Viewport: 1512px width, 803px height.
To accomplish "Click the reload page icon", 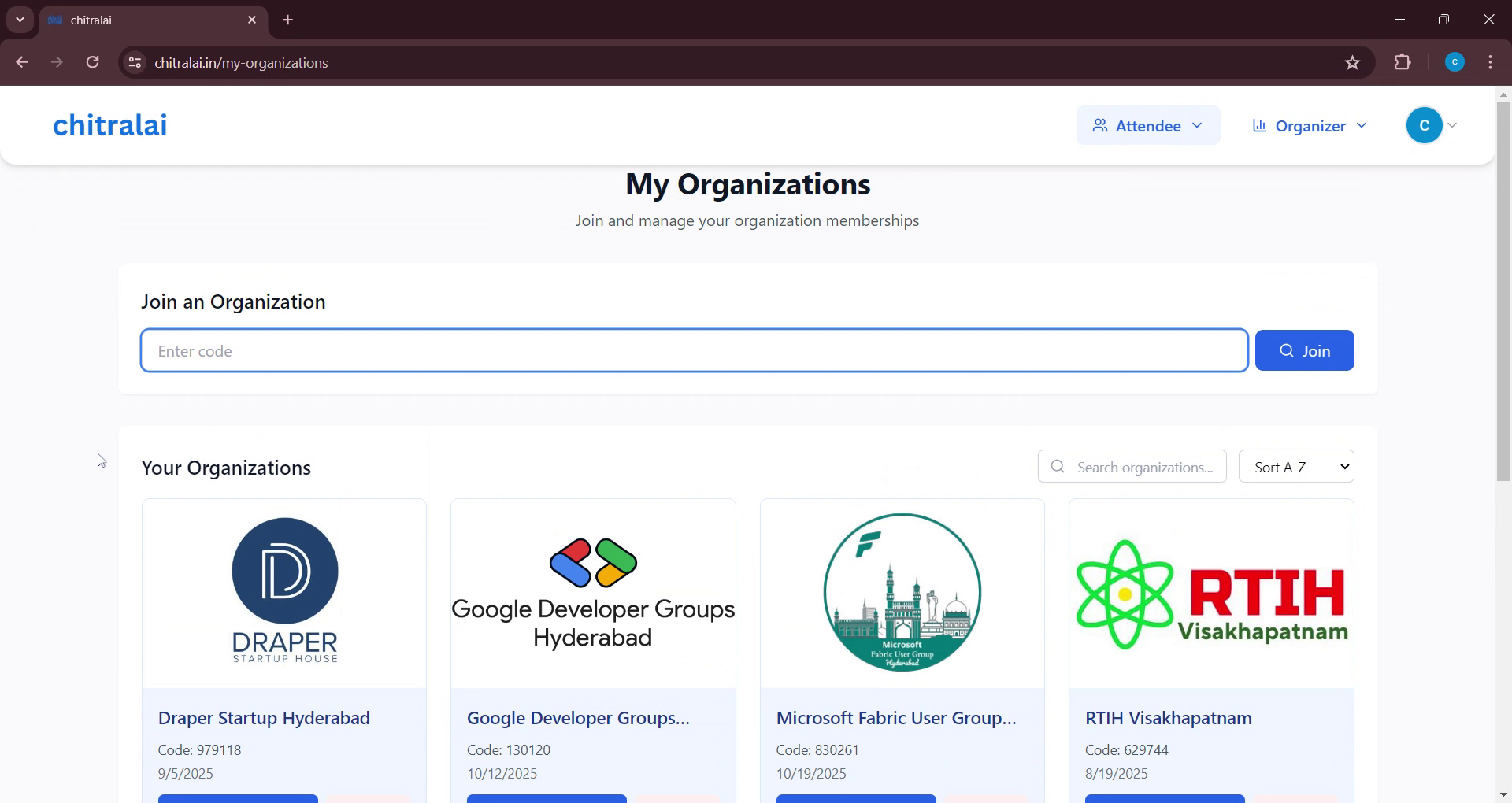I will [x=92, y=62].
